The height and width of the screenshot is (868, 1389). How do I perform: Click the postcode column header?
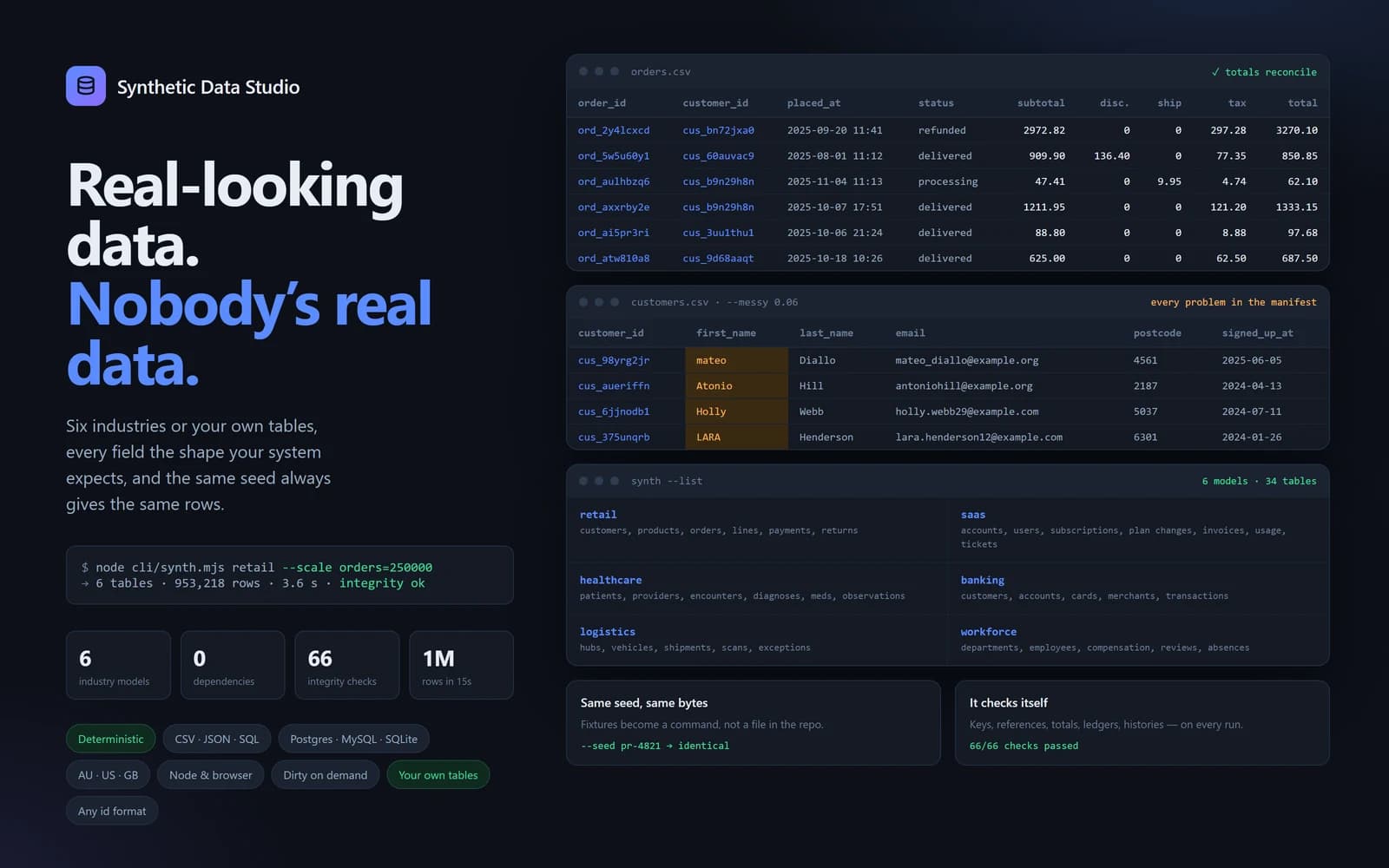[1157, 333]
